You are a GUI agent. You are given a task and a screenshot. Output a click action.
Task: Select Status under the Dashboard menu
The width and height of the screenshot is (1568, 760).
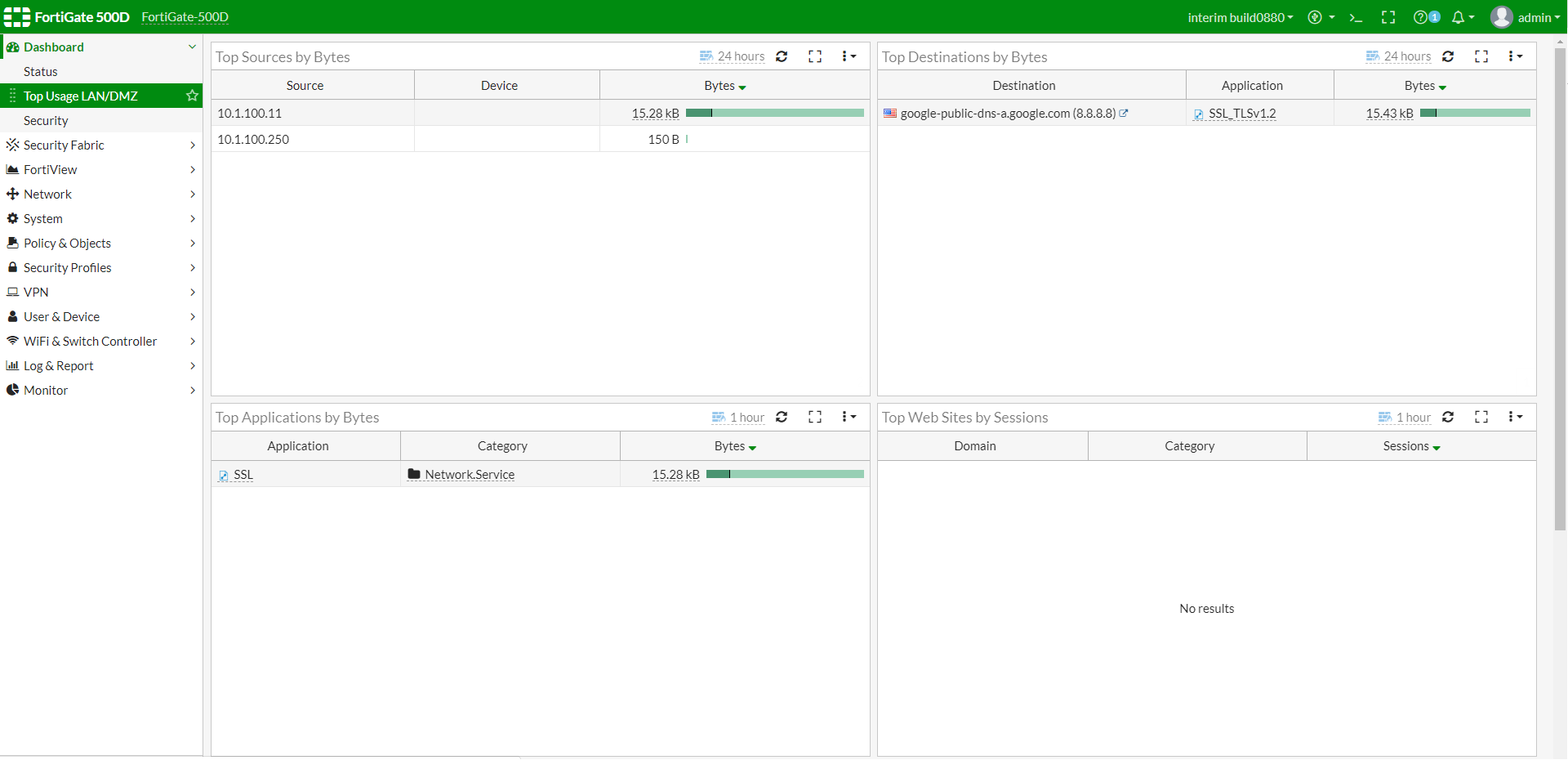click(x=40, y=71)
